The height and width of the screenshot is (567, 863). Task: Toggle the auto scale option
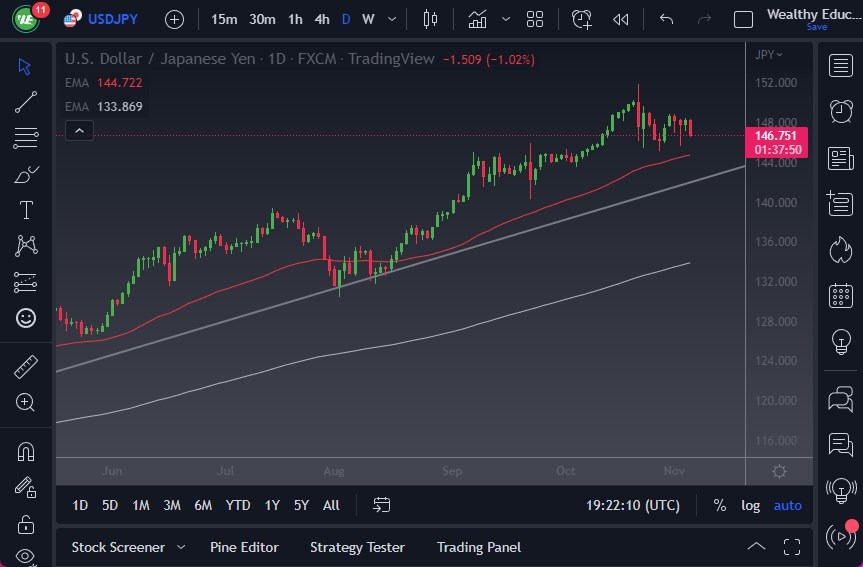point(788,505)
